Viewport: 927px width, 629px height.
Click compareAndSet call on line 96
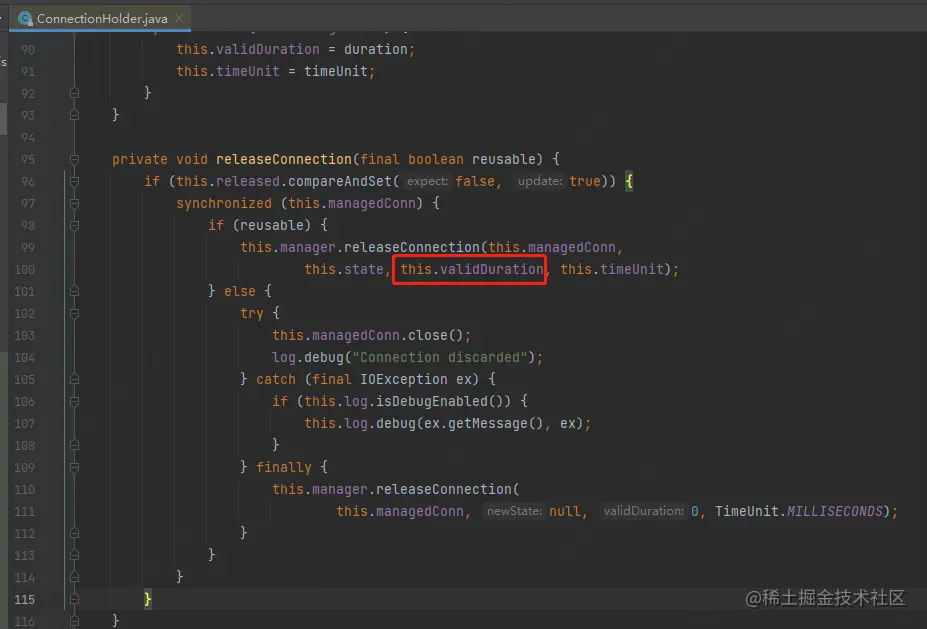339,181
